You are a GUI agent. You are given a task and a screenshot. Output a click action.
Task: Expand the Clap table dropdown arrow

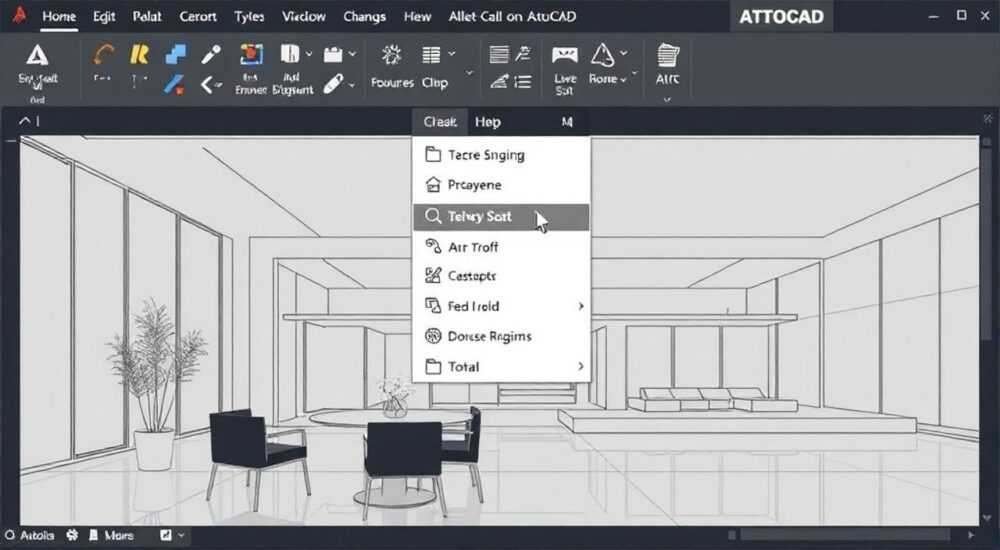(x=452, y=54)
